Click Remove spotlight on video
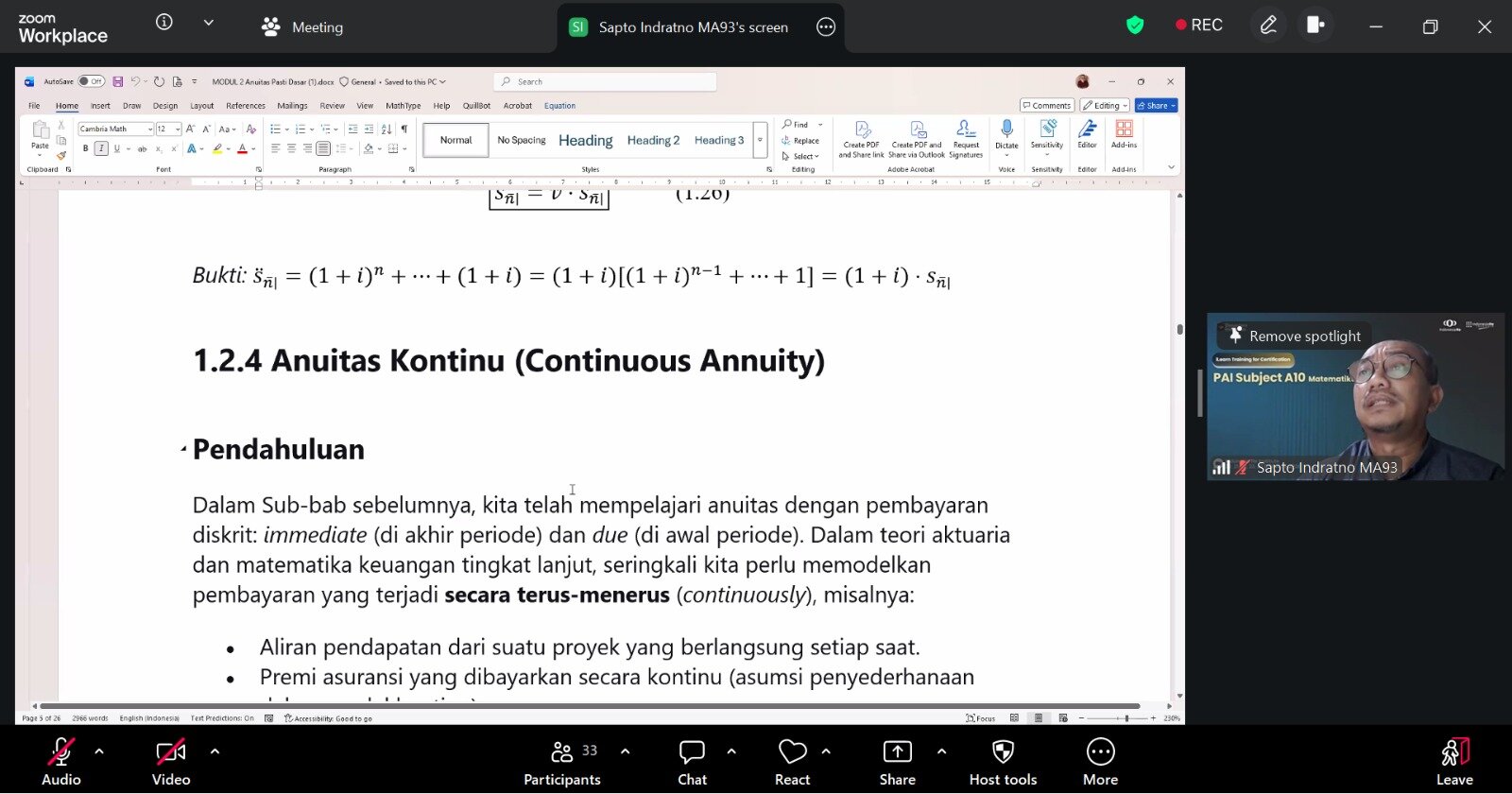1512x794 pixels. (x=1295, y=336)
